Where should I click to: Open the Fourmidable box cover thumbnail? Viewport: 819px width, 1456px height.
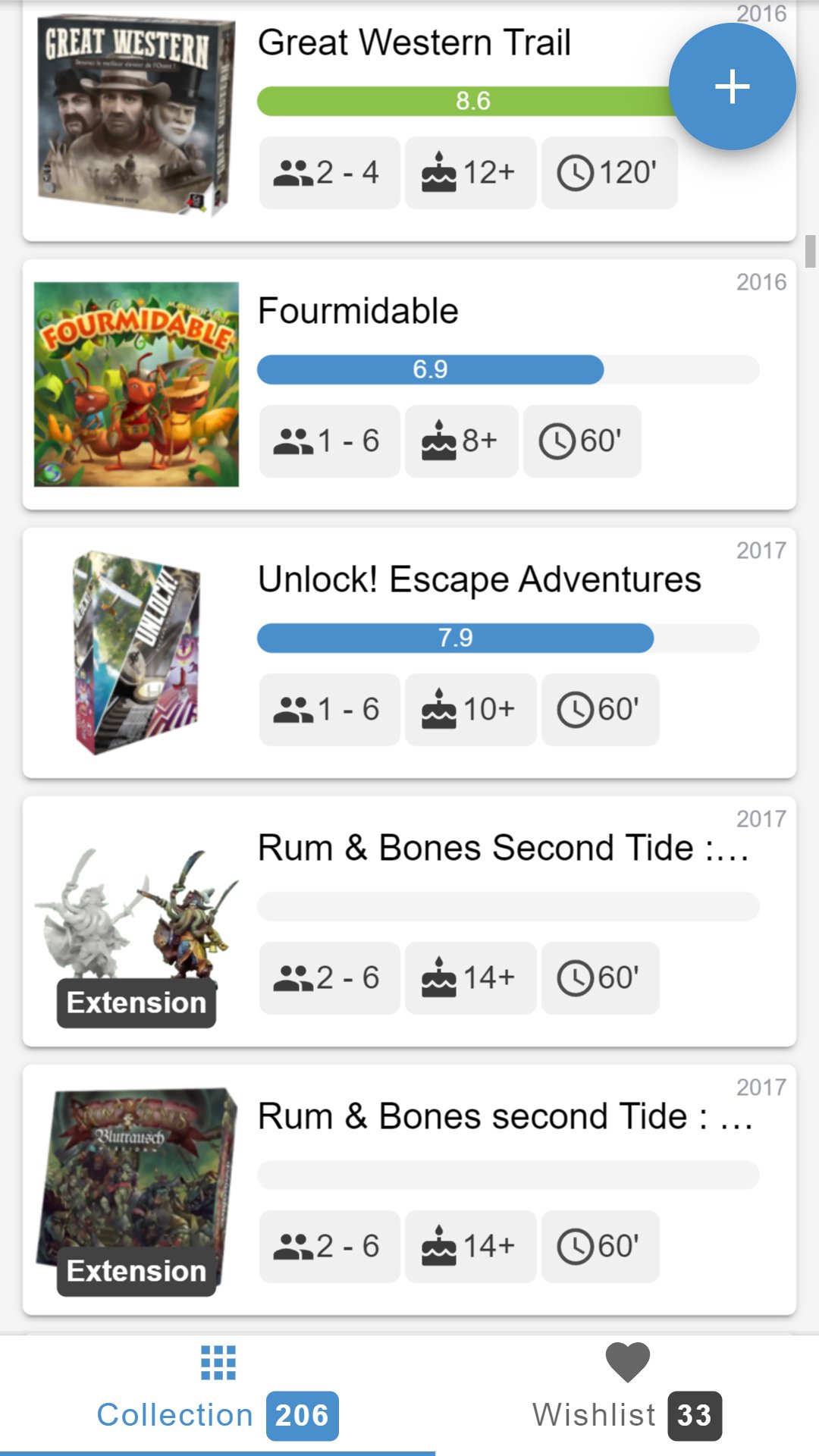(136, 384)
